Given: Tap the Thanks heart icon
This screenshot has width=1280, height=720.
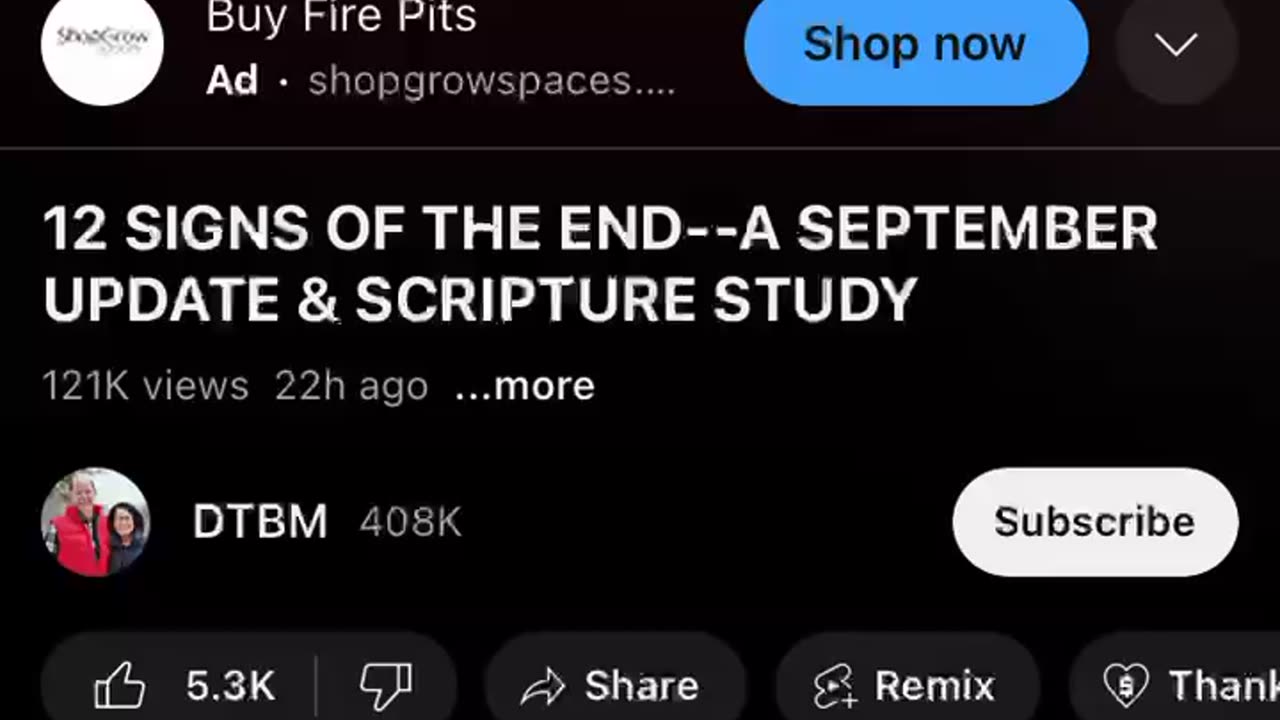Looking at the screenshot, I should pyautogui.click(x=1125, y=686).
